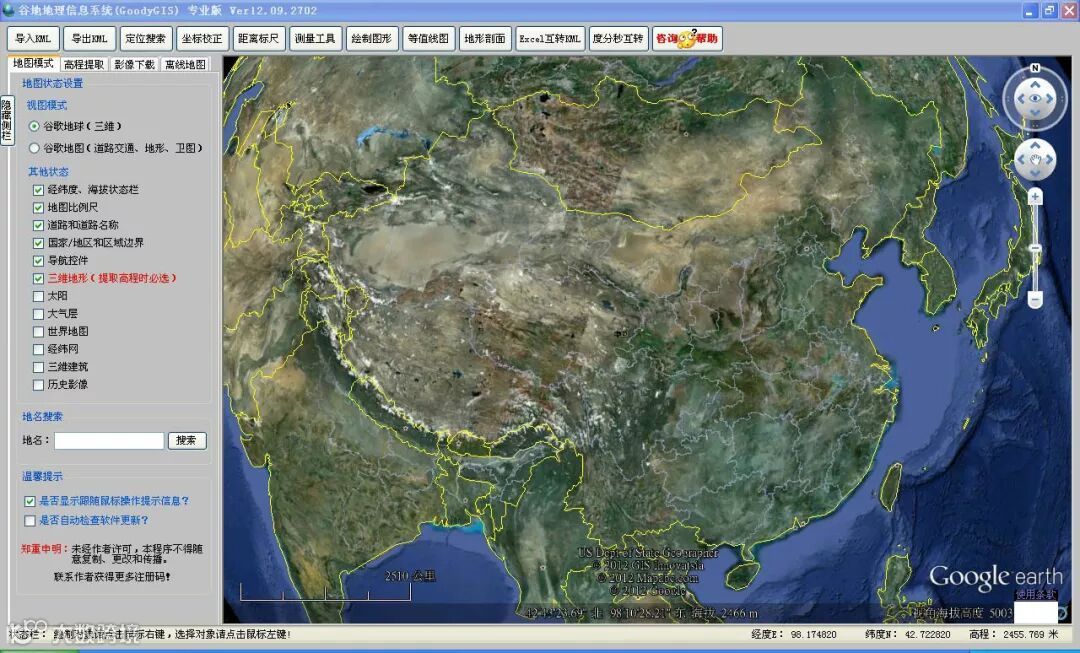Open the 咨询帮助 help button
This screenshot has width=1080, height=653.
coord(687,39)
